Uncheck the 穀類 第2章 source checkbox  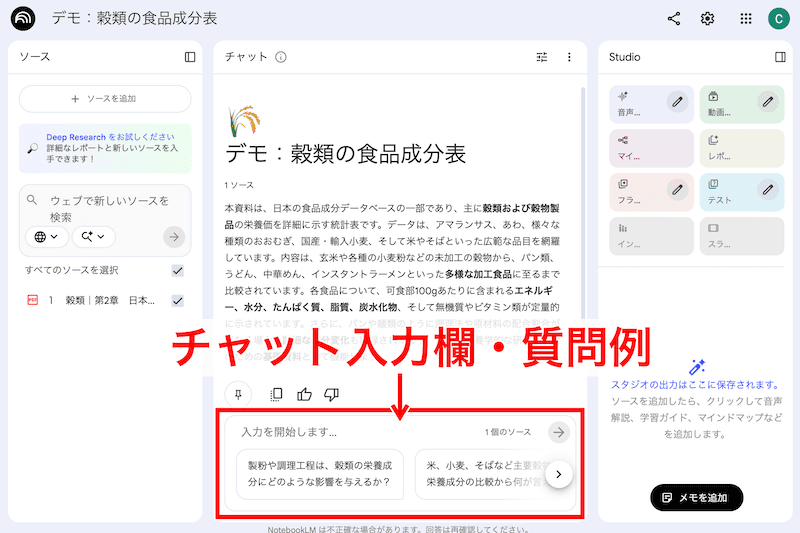pyautogui.click(x=177, y=300)
